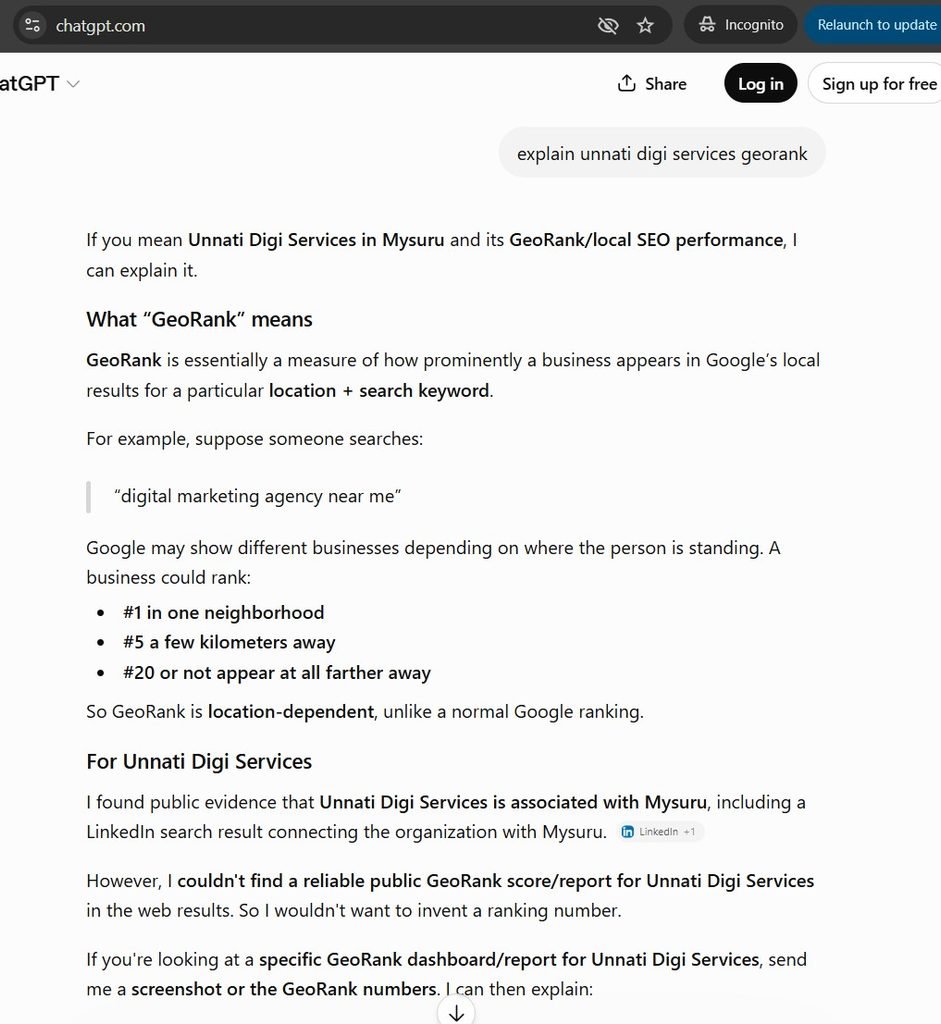Expand the ChatGPT model dropdown chevron
Image resolution: width=941 pixels, height=1024 pixels.
point(73,84)
